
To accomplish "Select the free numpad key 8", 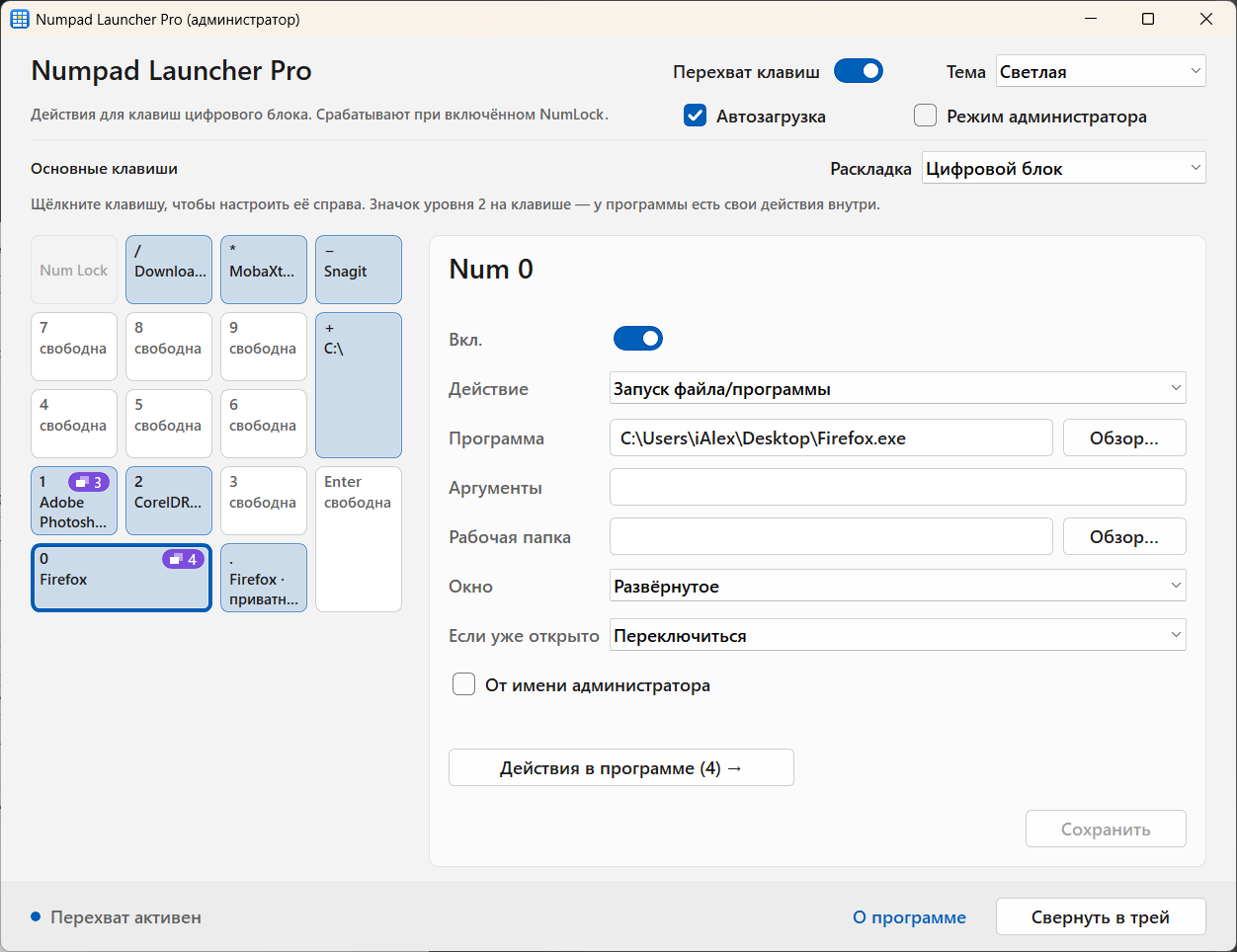I will tap(169, 347).
